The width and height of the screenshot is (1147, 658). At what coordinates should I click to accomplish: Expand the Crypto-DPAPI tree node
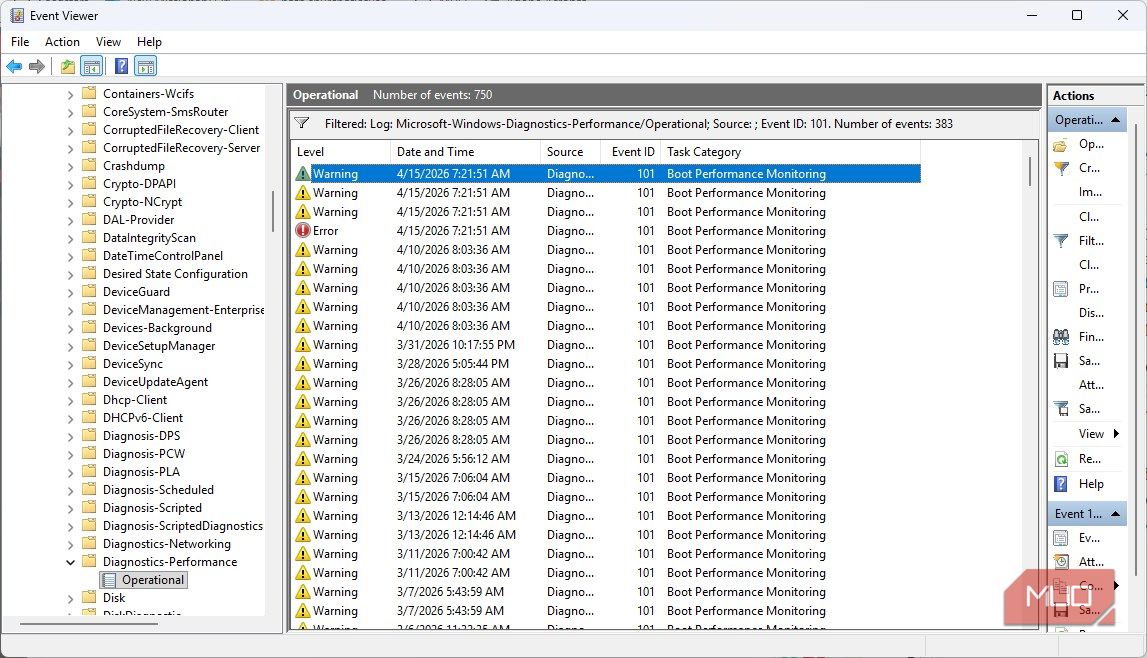point(70,184)
